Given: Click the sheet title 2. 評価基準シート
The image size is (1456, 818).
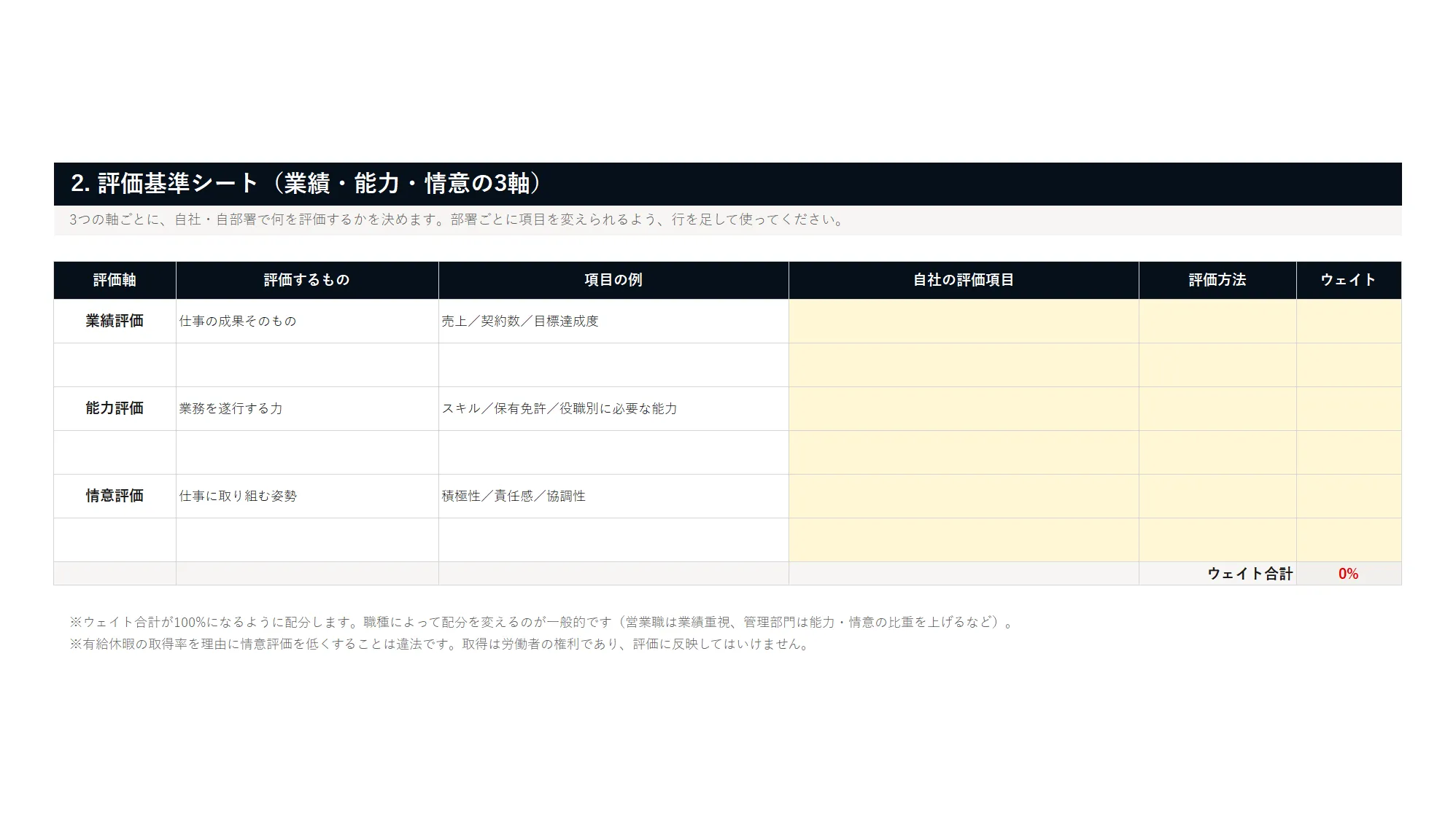Looking at the screenshot, I should (x=306, y=183).
